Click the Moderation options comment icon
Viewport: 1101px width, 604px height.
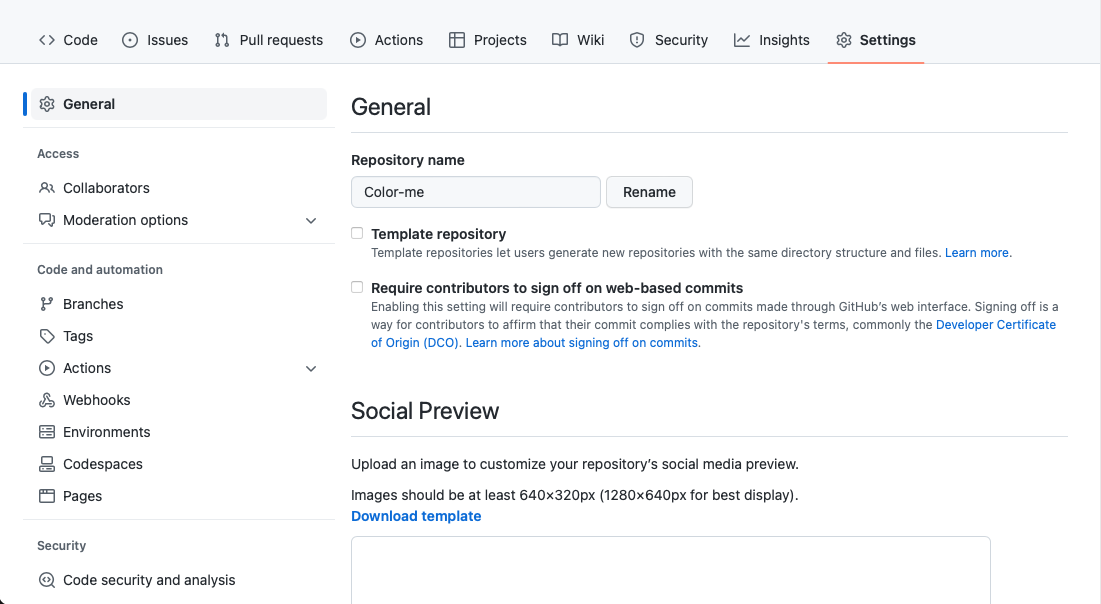tap(47, 220)
